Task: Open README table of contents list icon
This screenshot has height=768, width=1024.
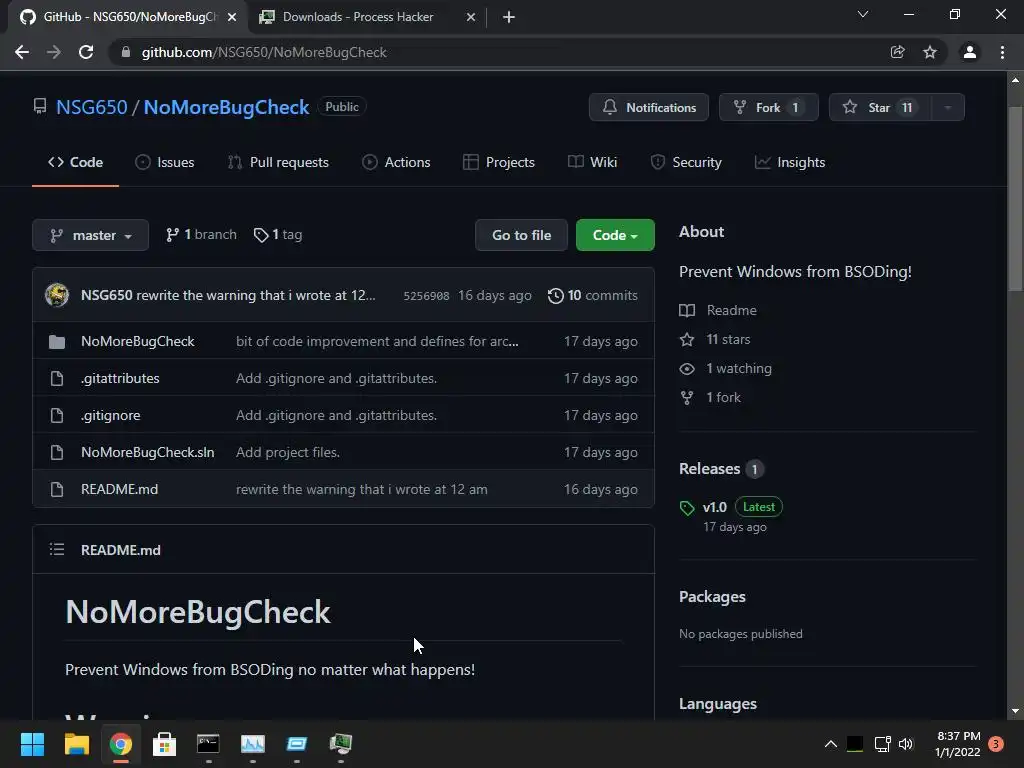Action: point(57,550)
